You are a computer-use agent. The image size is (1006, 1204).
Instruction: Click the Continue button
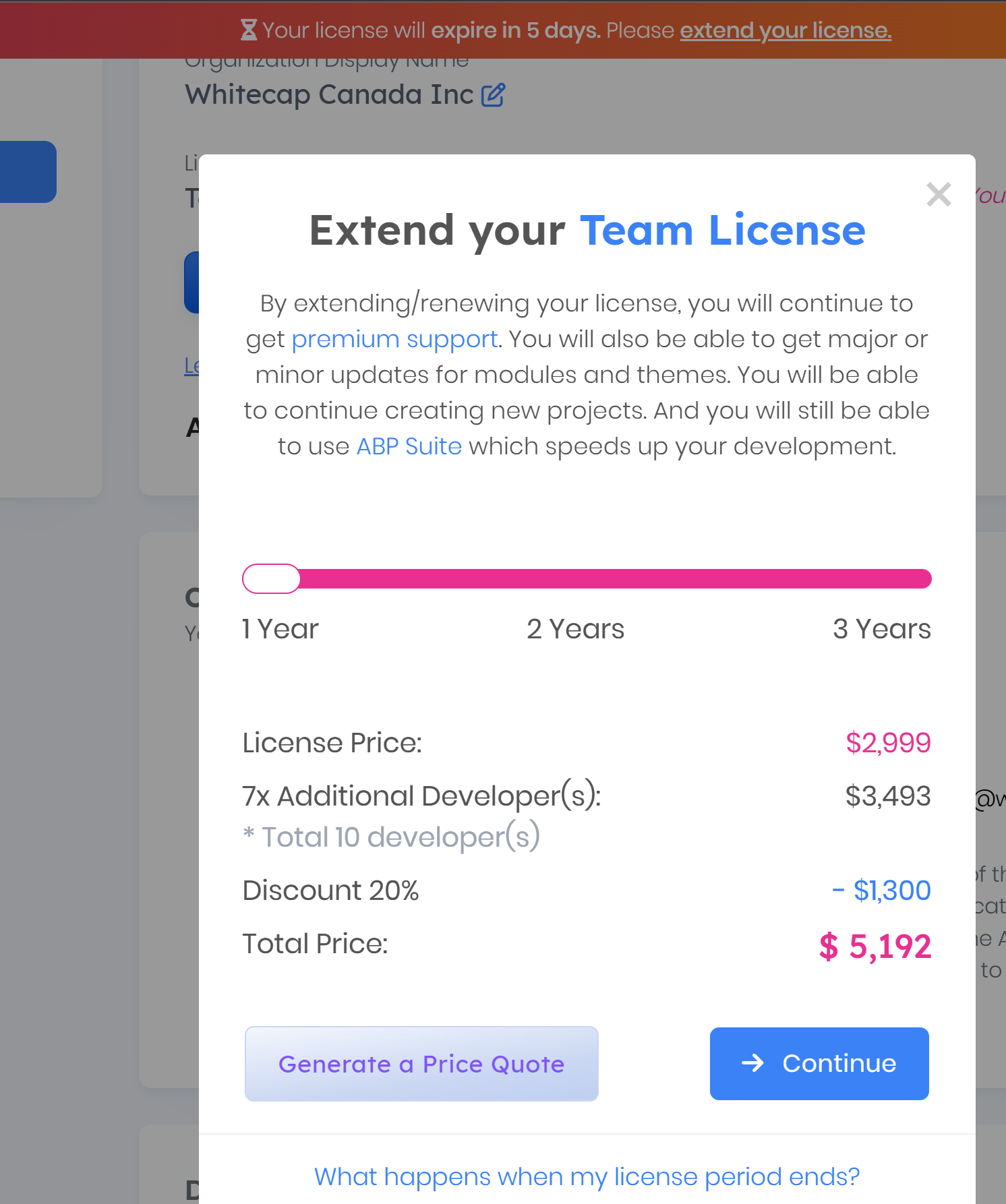(819, 1063)
